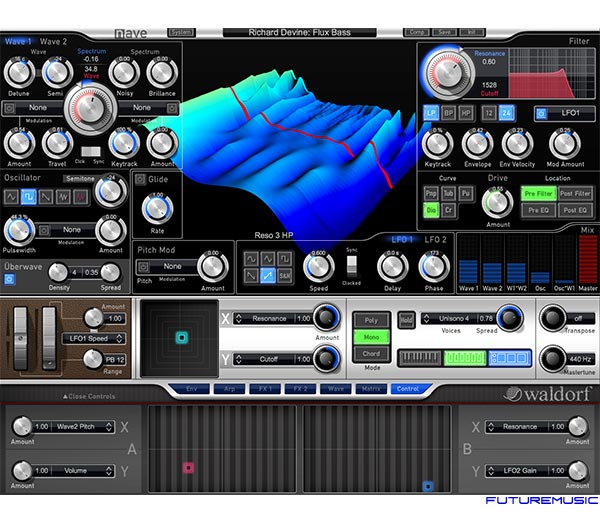Open the FX 1 tab

[265, 389]
